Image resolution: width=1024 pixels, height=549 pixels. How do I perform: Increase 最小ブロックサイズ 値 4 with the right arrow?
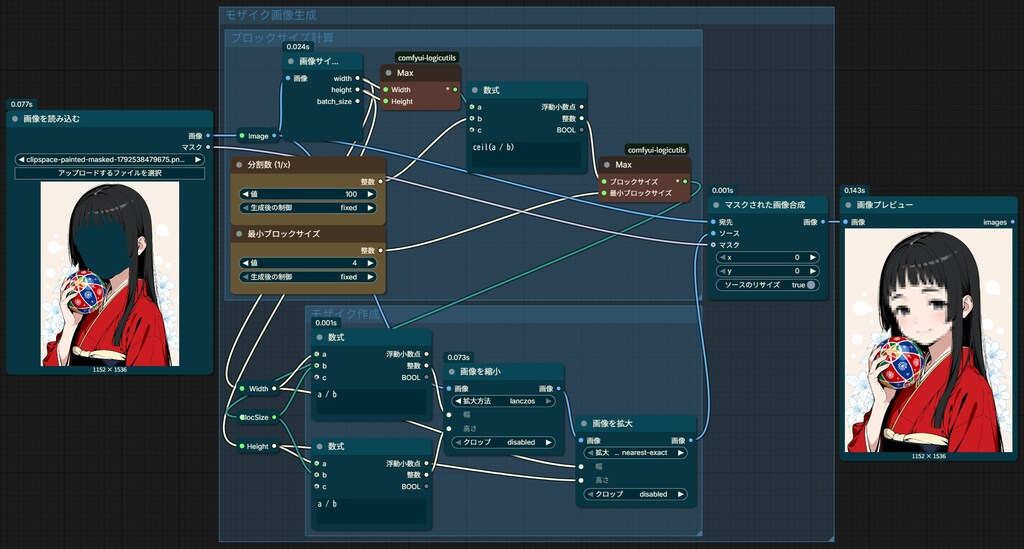coord(370,263)
